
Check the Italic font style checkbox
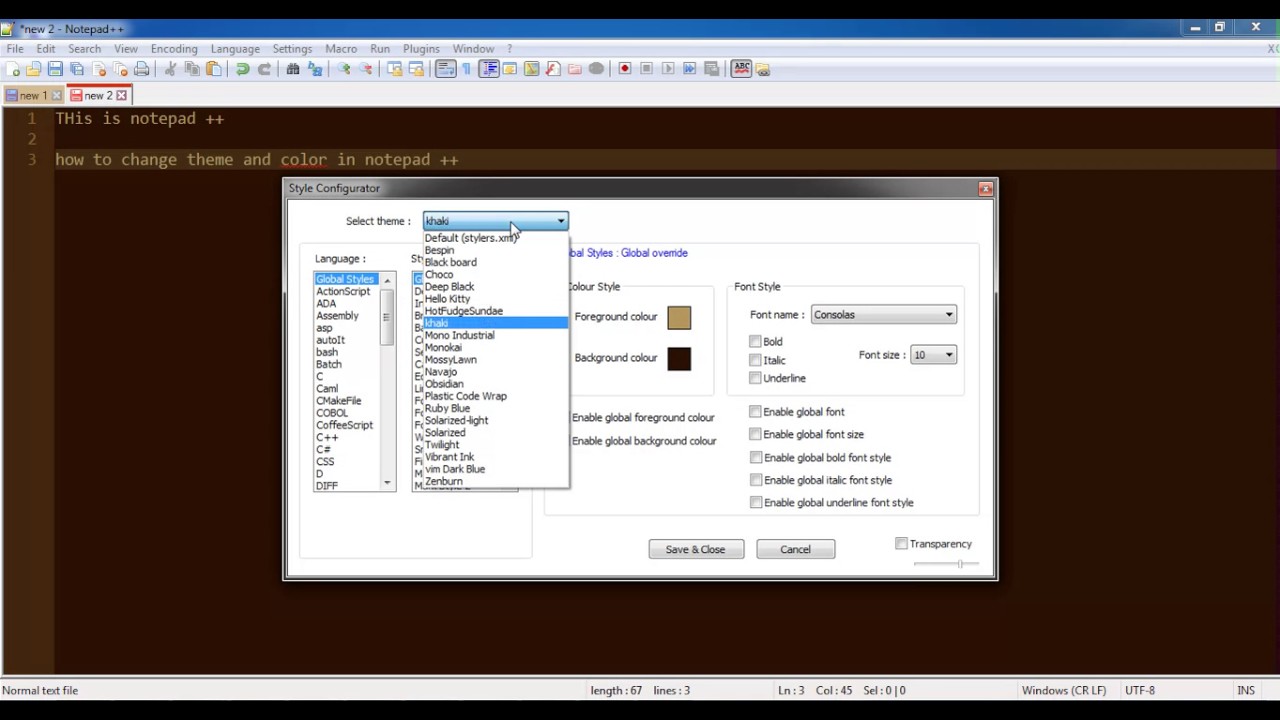(x=755, y=359)
